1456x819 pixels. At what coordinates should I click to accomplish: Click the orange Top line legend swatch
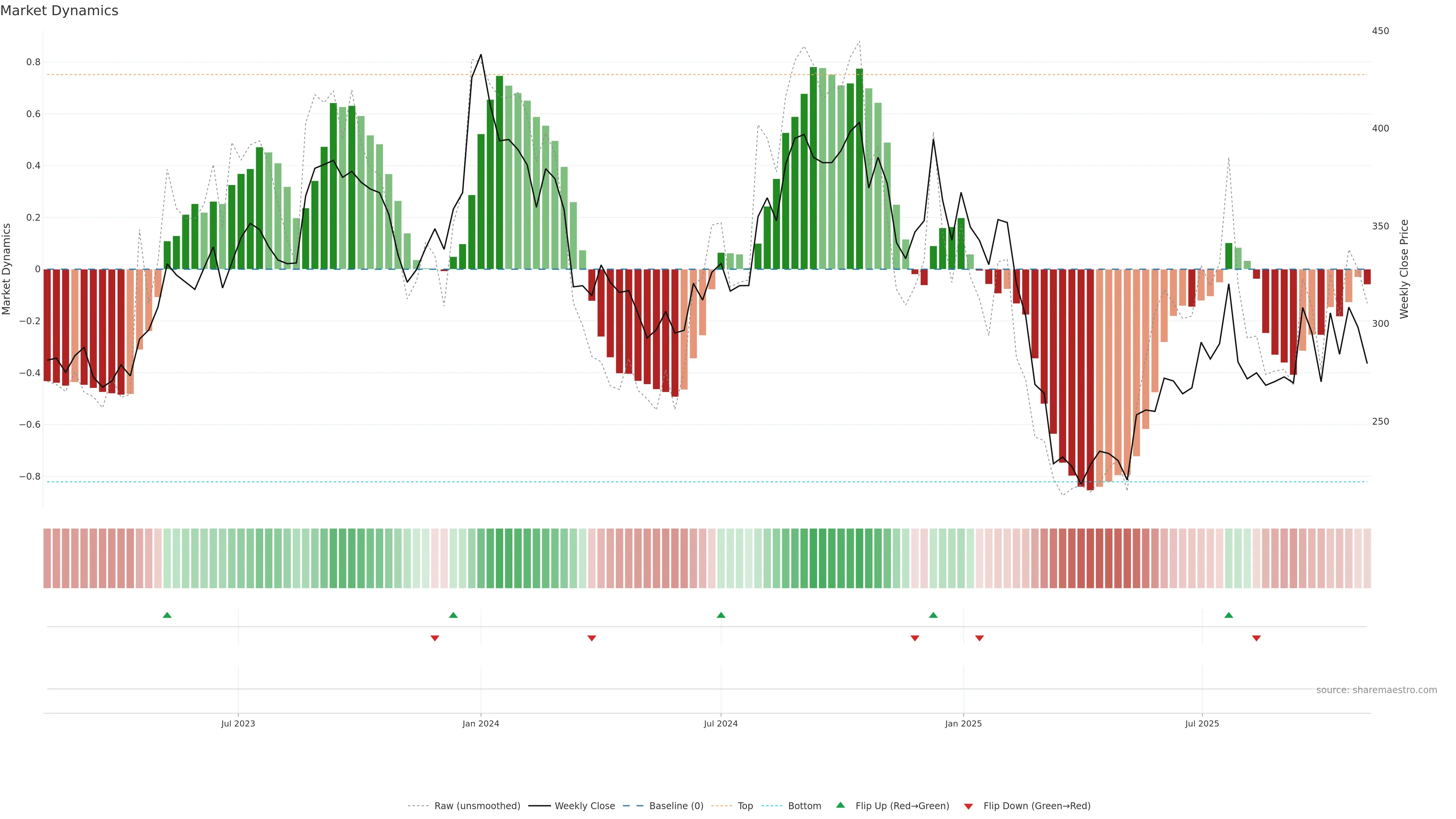tap(721, 806)
